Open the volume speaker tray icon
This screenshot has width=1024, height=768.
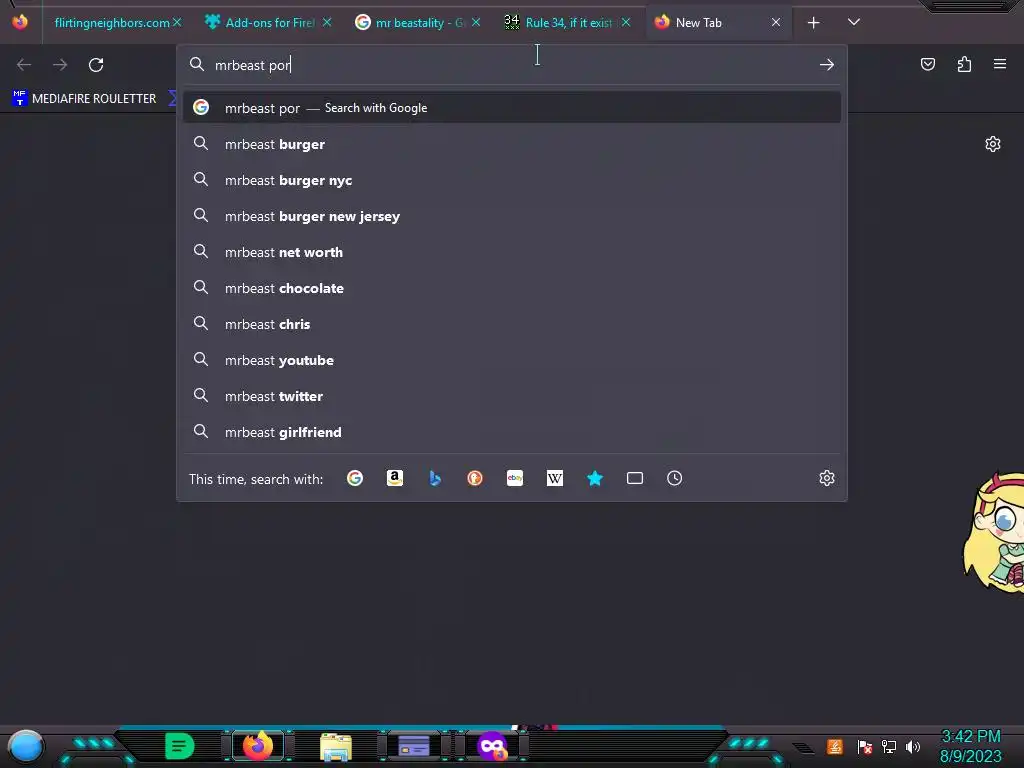[x=913, y=746]
